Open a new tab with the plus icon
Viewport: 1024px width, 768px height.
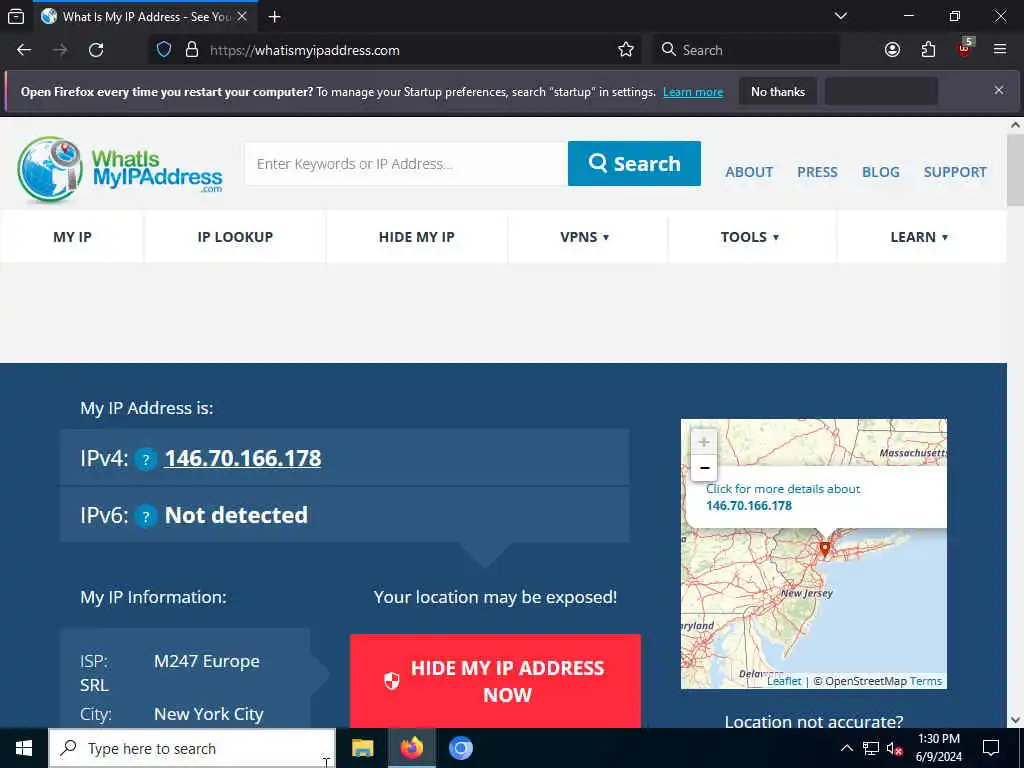(275, 16)
